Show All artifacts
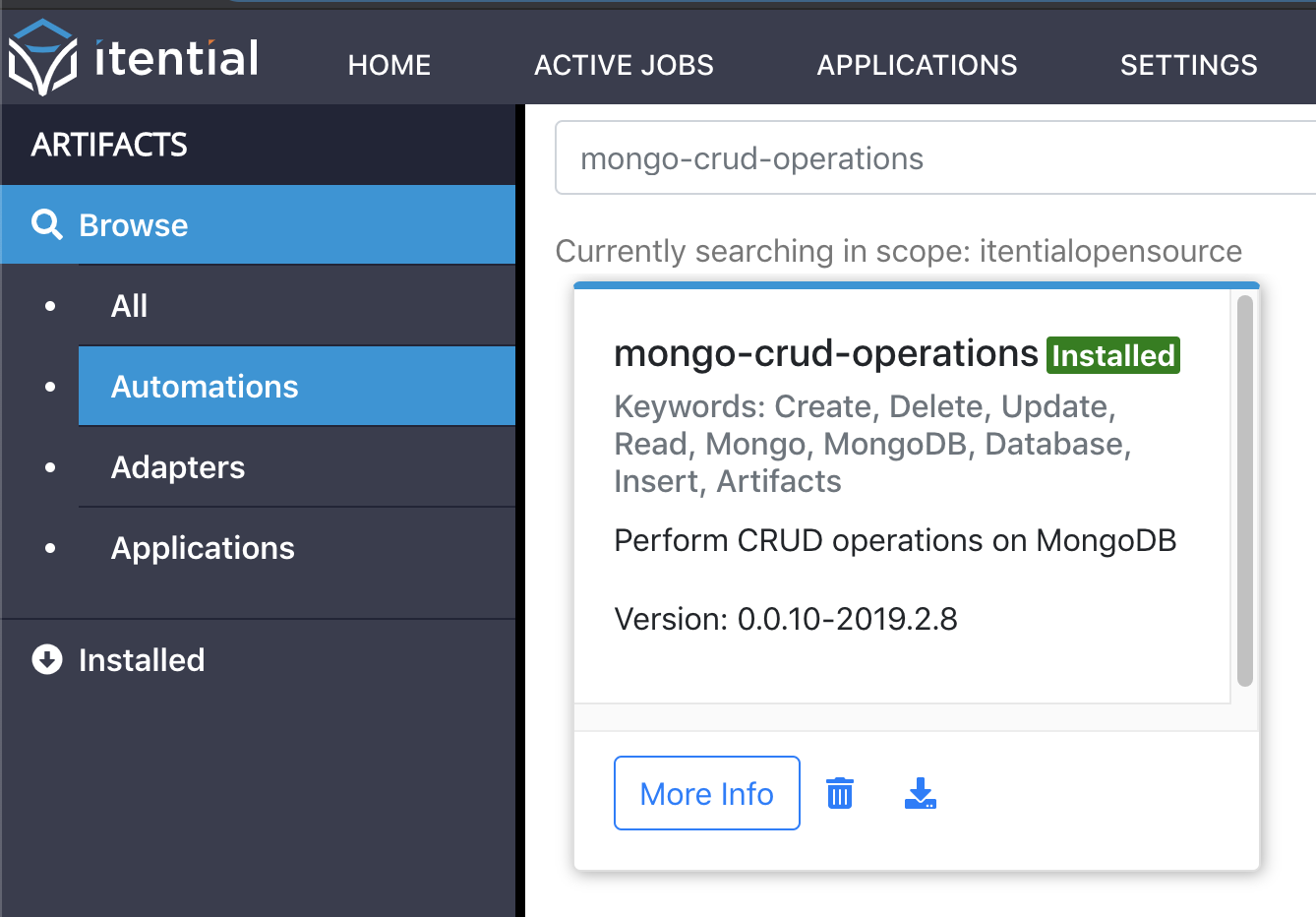 (x=297, y=306)
